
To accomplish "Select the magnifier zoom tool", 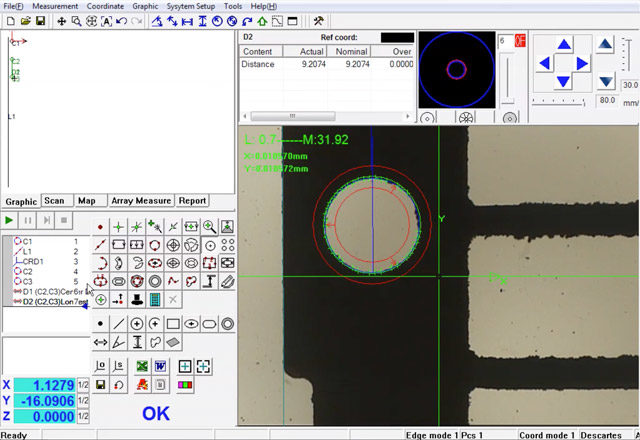I will [x=77, y=21].
